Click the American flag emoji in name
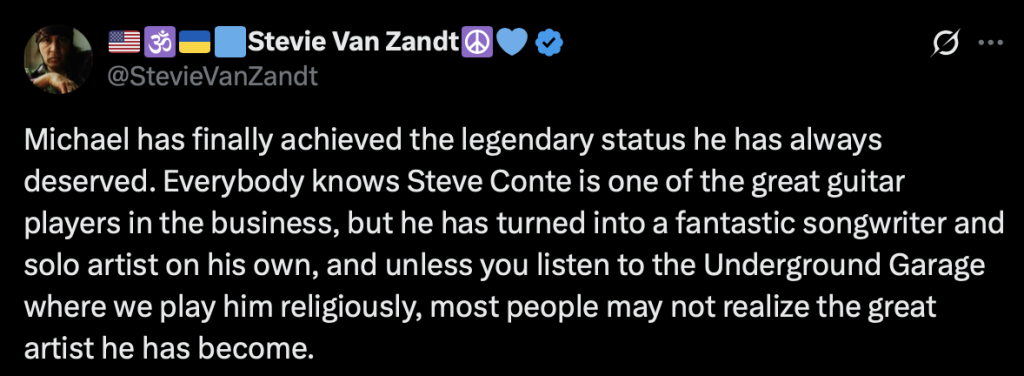1024x376 pixels. click(x=124, y=43)
